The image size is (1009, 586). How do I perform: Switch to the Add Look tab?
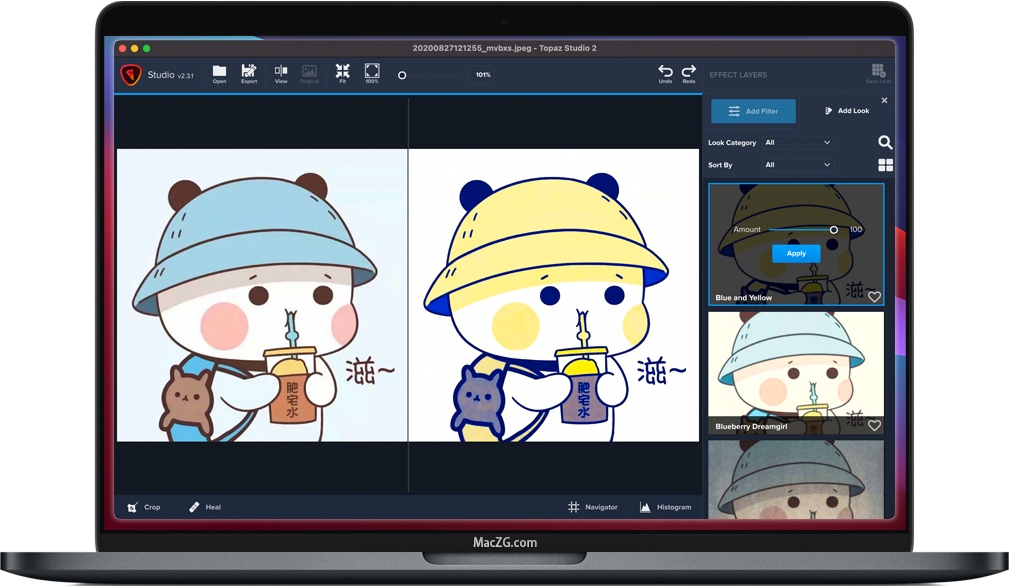pyautogui.click(x=846, y=111)
